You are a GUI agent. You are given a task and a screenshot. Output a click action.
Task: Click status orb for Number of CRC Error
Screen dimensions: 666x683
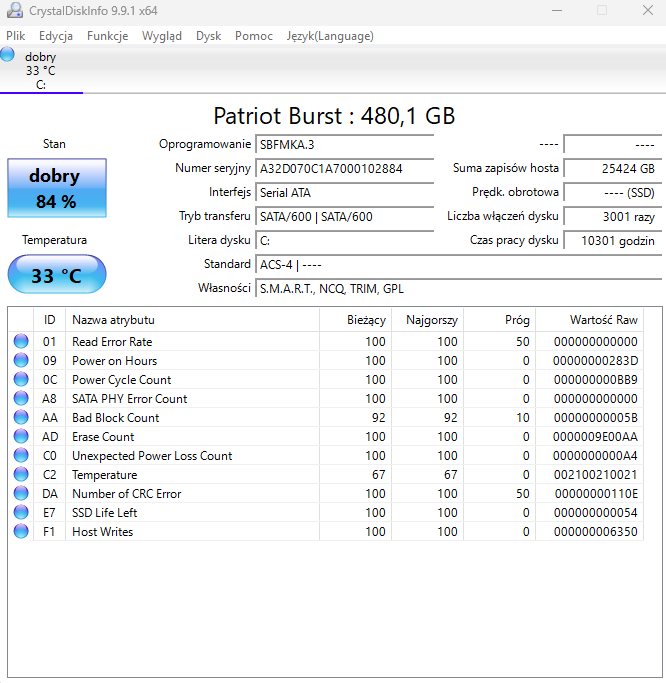21,493
